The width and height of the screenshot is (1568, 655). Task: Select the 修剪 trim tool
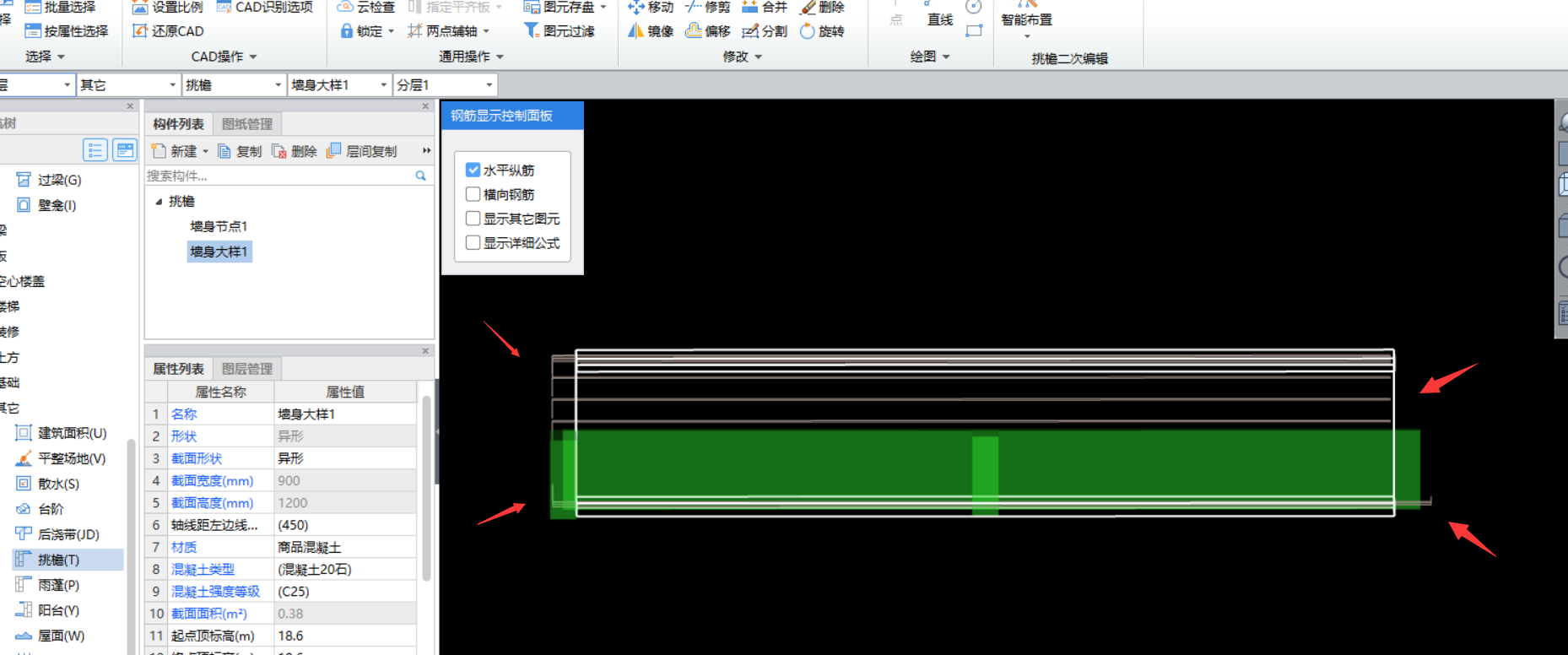coord(707,8)
